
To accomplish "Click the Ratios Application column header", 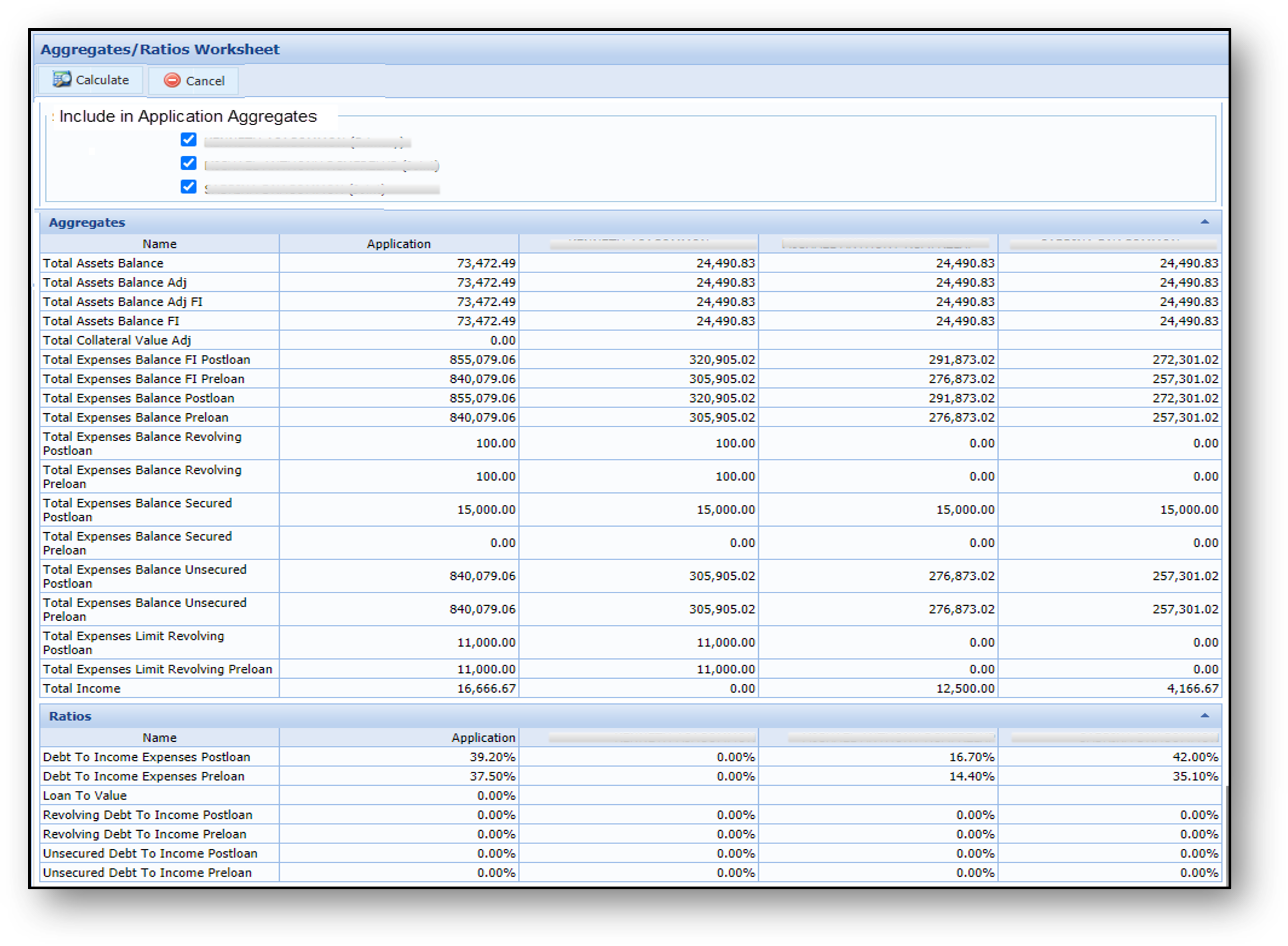I will point(398,738).
